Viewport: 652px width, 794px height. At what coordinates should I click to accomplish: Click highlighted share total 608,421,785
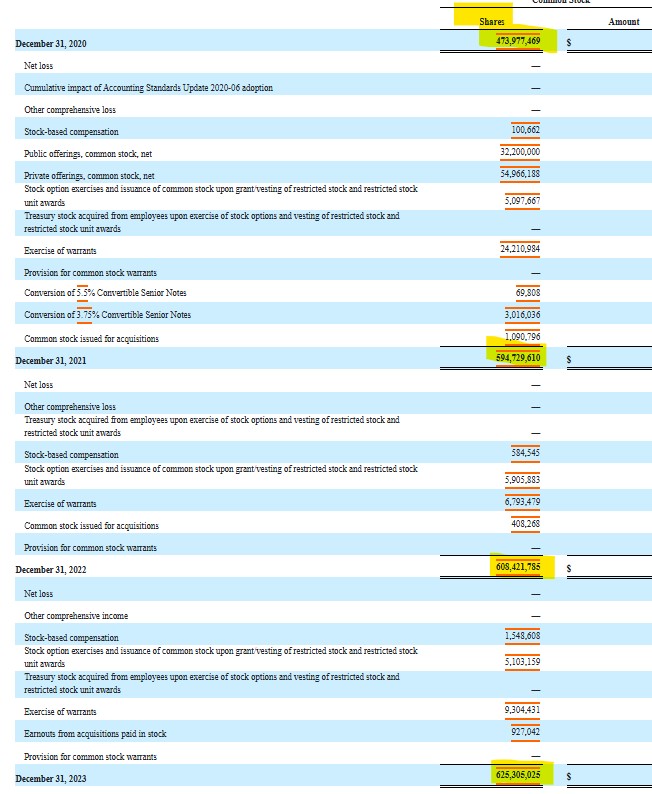(518, 567)
